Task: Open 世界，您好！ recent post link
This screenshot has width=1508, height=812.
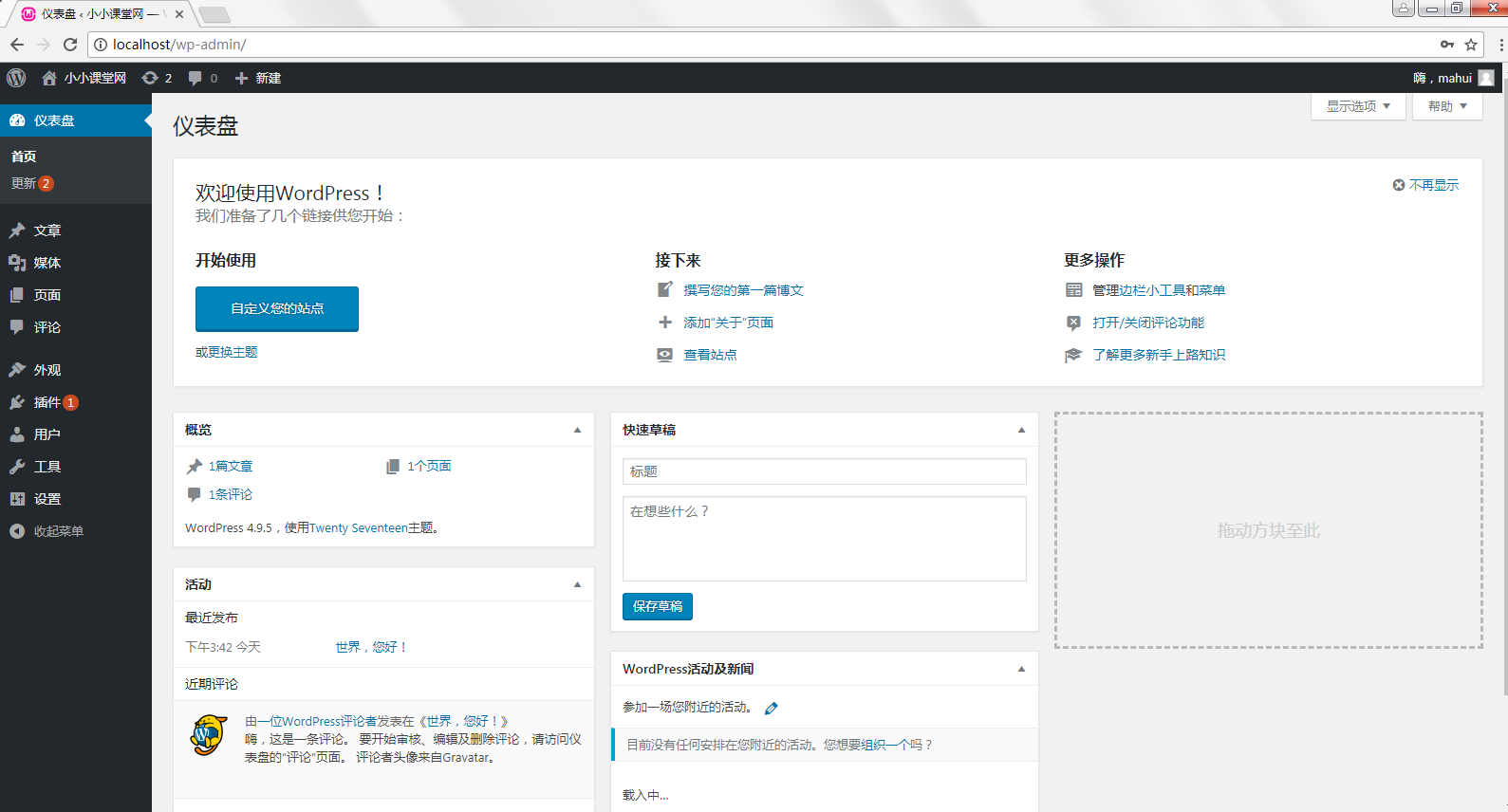Action: click(x=371, y=647)
